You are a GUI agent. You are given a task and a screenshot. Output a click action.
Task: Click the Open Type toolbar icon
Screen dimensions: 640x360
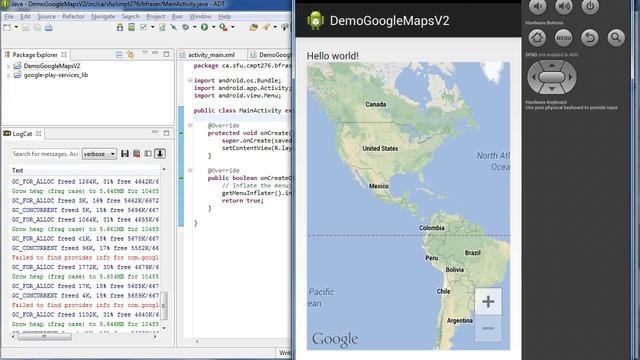[253, 27]
